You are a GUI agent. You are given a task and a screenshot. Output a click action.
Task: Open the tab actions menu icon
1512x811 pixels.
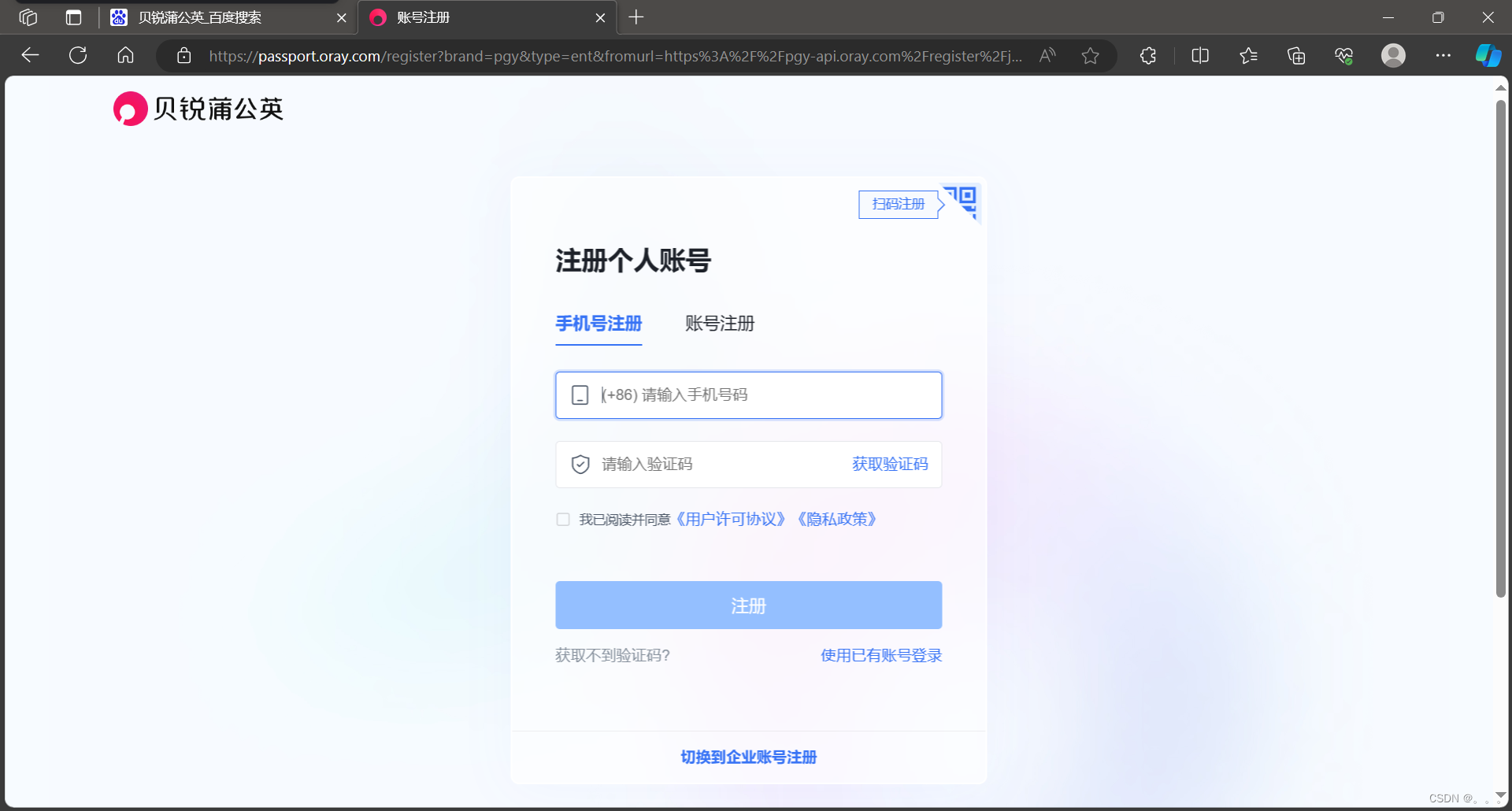click(74, 17)
